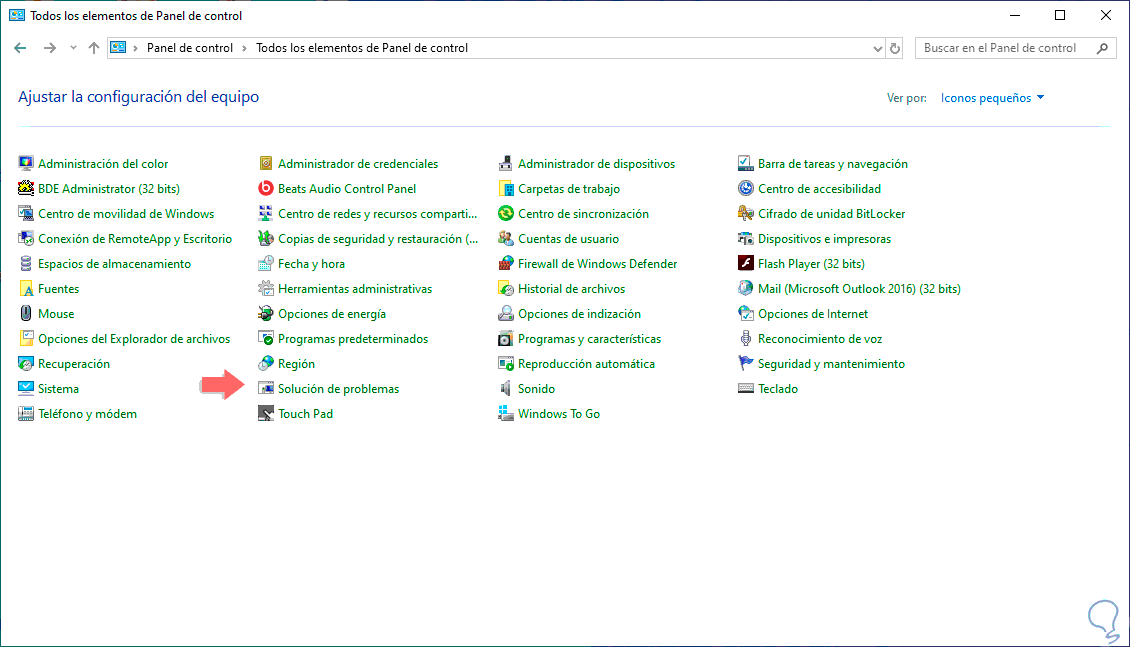Open the Mouse icon
1130x647 pixels.
26,313
